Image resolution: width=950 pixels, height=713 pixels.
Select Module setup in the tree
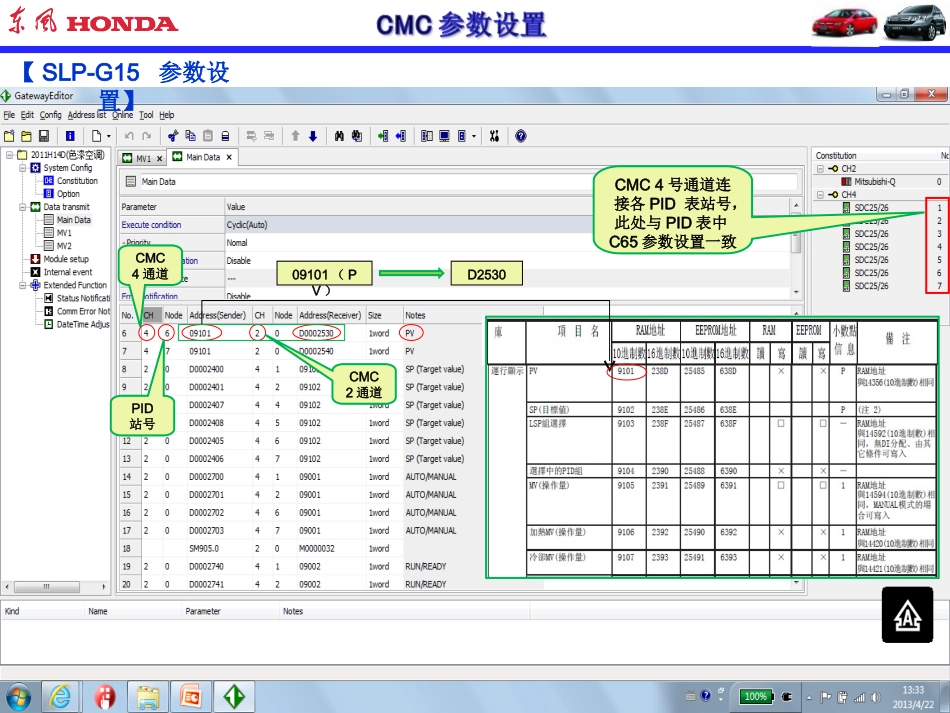coord(65,259)
